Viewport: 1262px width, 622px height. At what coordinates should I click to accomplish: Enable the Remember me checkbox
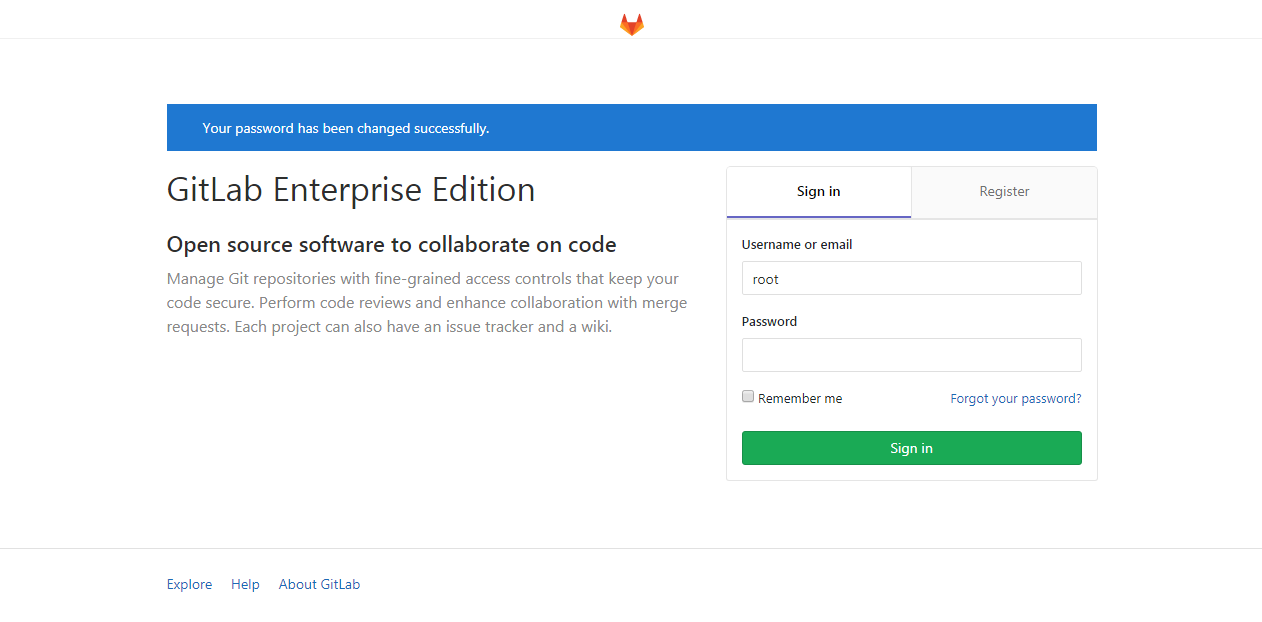748,397
